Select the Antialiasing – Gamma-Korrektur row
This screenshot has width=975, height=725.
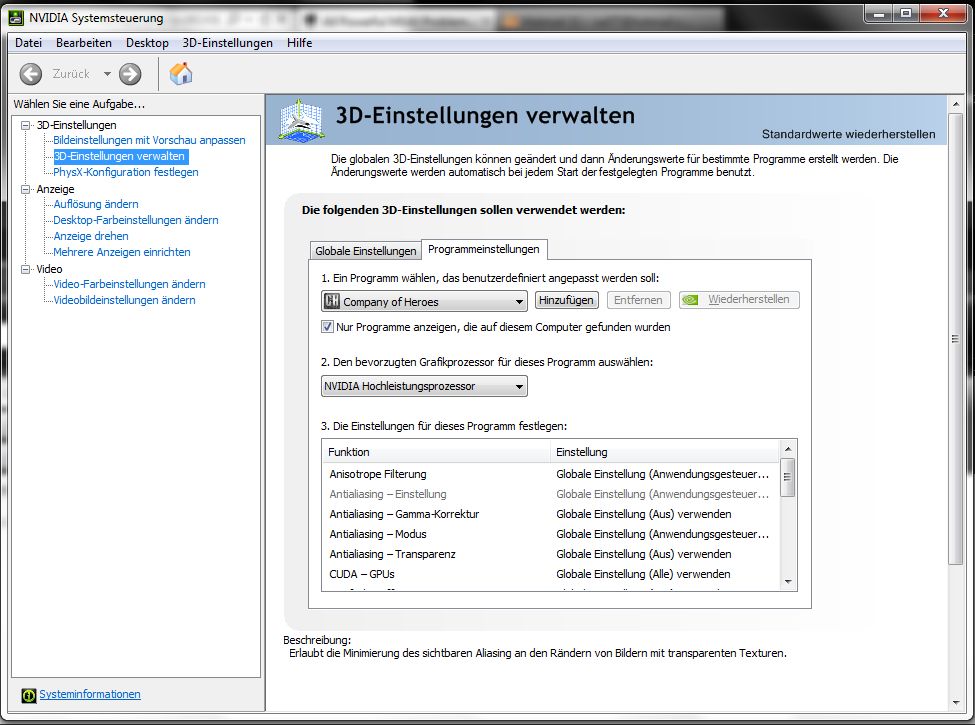coord(550,514)
